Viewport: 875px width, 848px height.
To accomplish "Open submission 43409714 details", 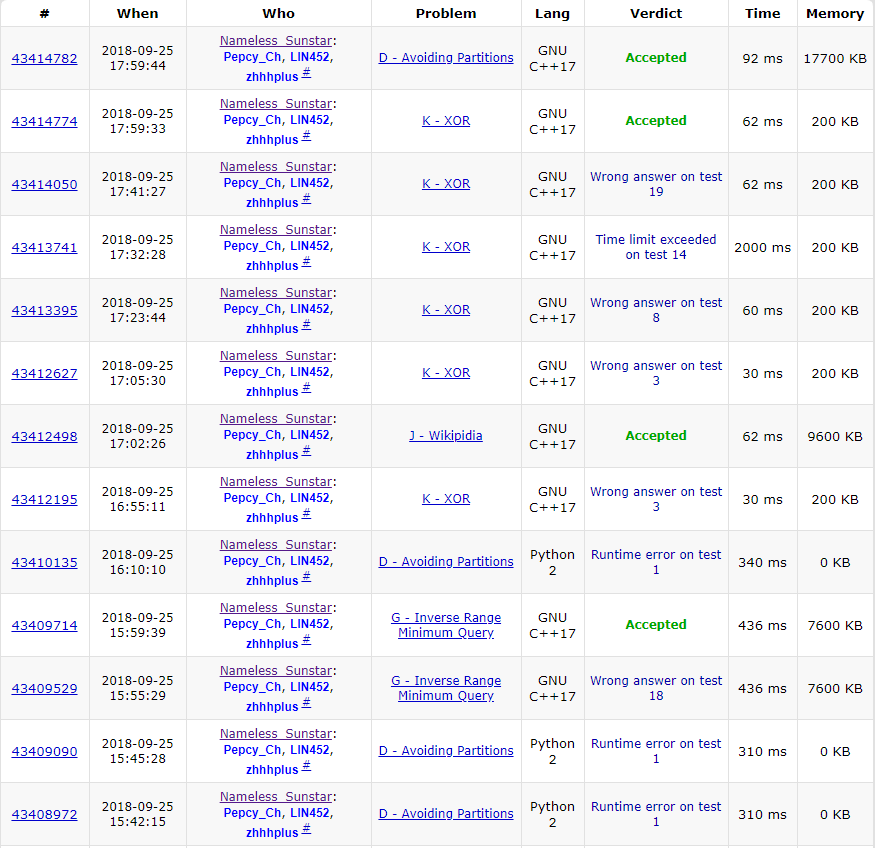I will click(44, 625).
